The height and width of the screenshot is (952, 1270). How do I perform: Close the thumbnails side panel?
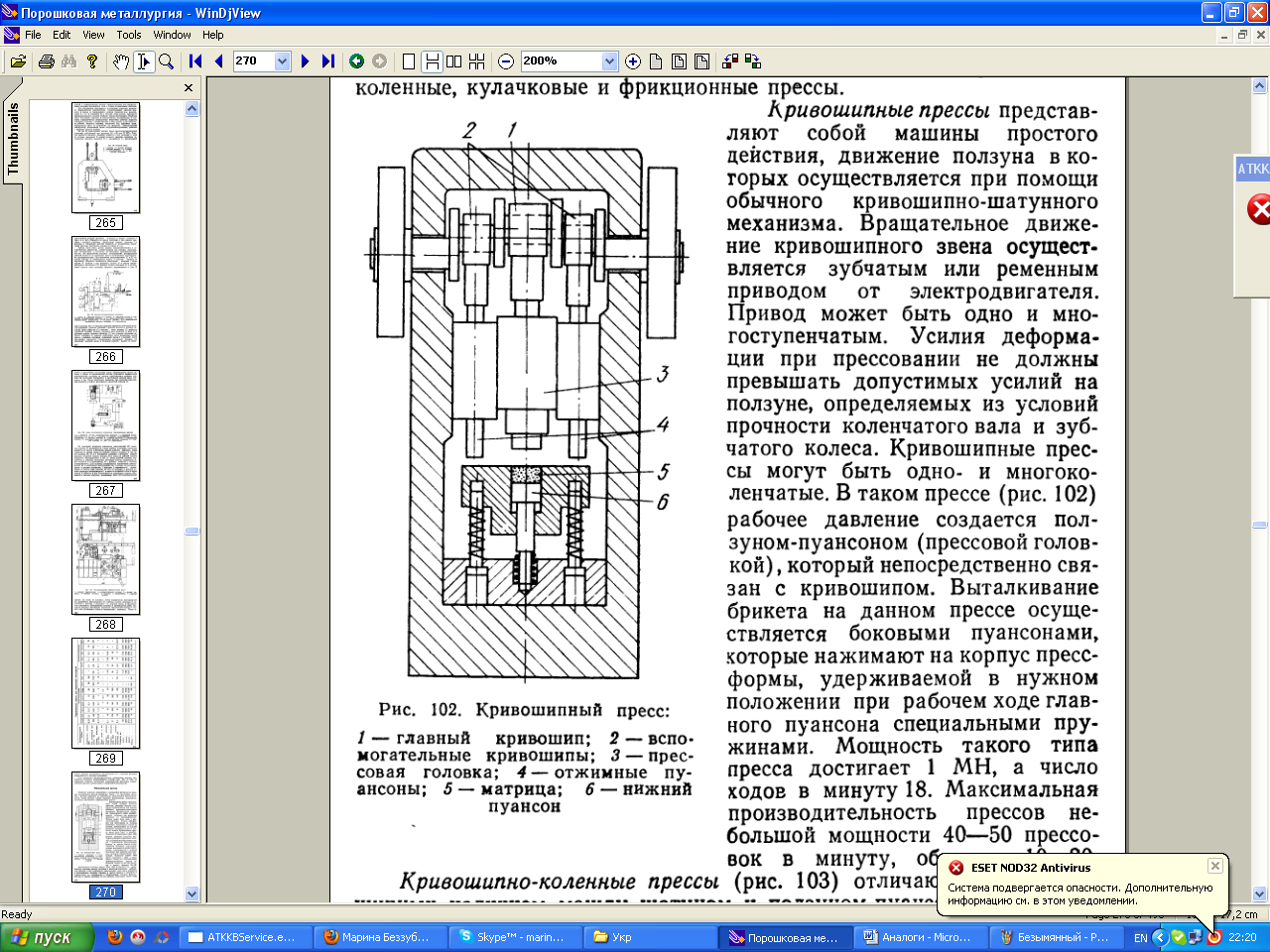[x=189, y=88]
